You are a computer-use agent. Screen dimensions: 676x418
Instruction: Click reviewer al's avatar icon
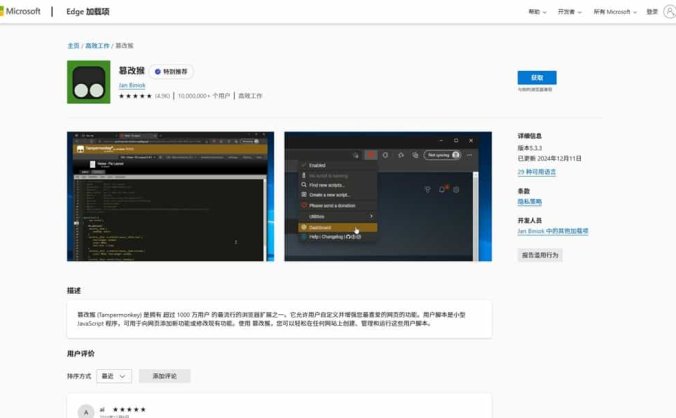click(x=88, y=410)
